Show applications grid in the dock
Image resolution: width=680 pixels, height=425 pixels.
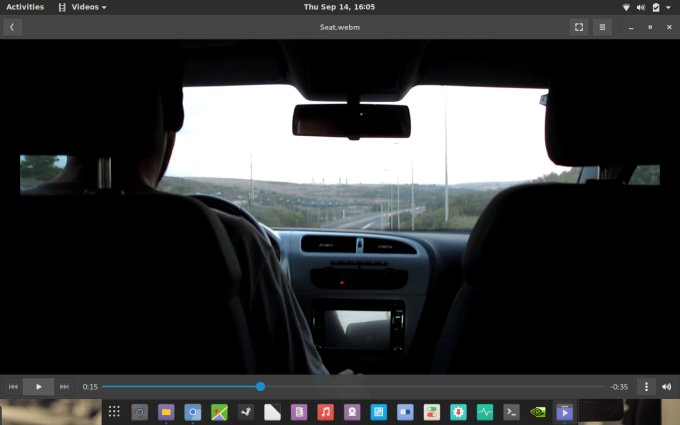click(114, 411)
